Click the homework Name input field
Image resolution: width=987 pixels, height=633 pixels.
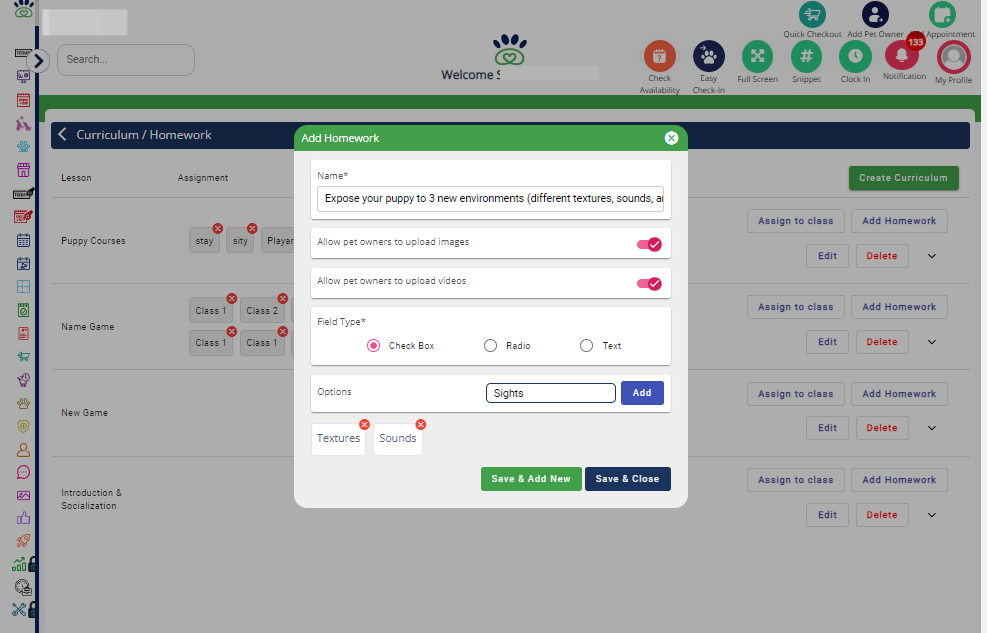click(x=490, y=198)
